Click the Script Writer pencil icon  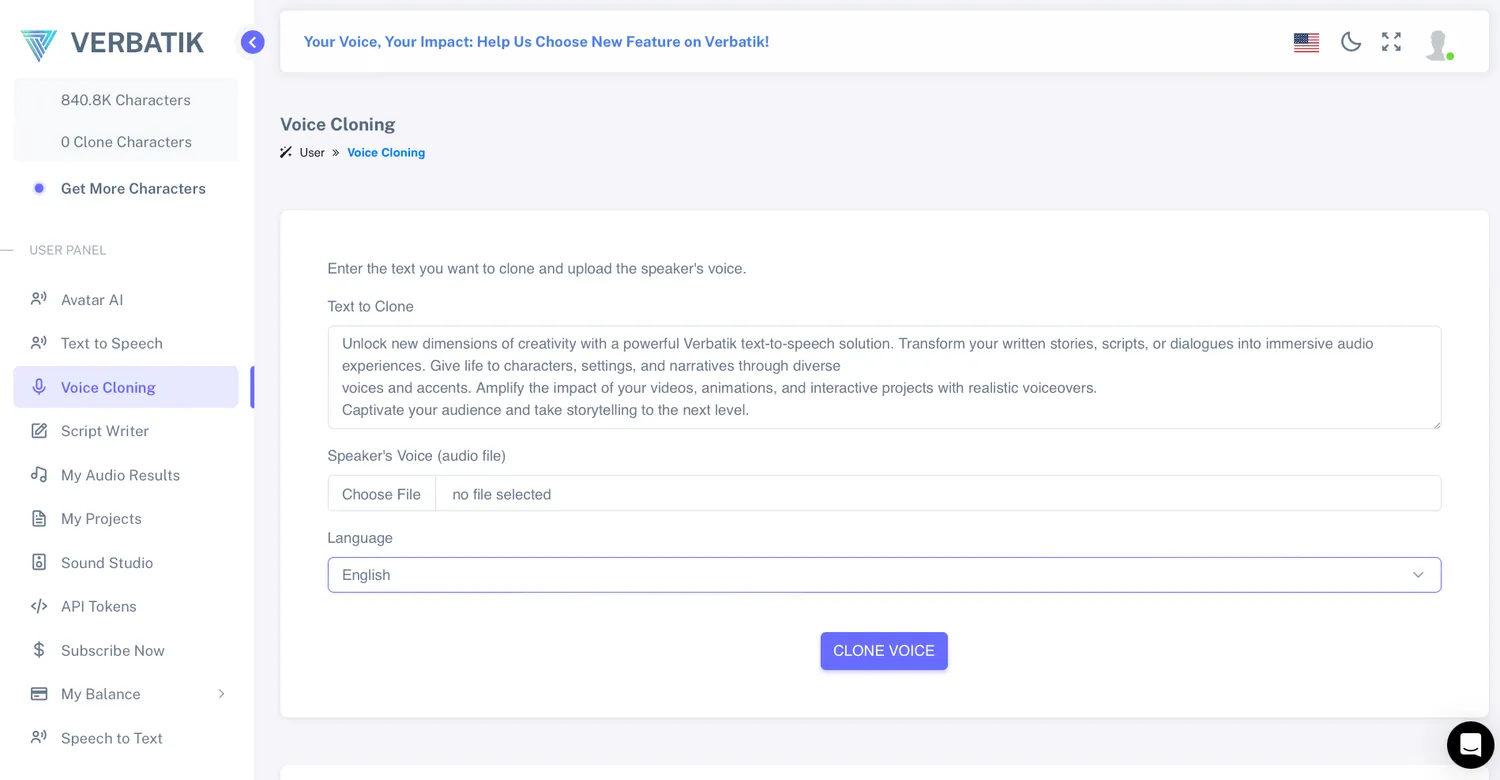(x=39, y=431)
